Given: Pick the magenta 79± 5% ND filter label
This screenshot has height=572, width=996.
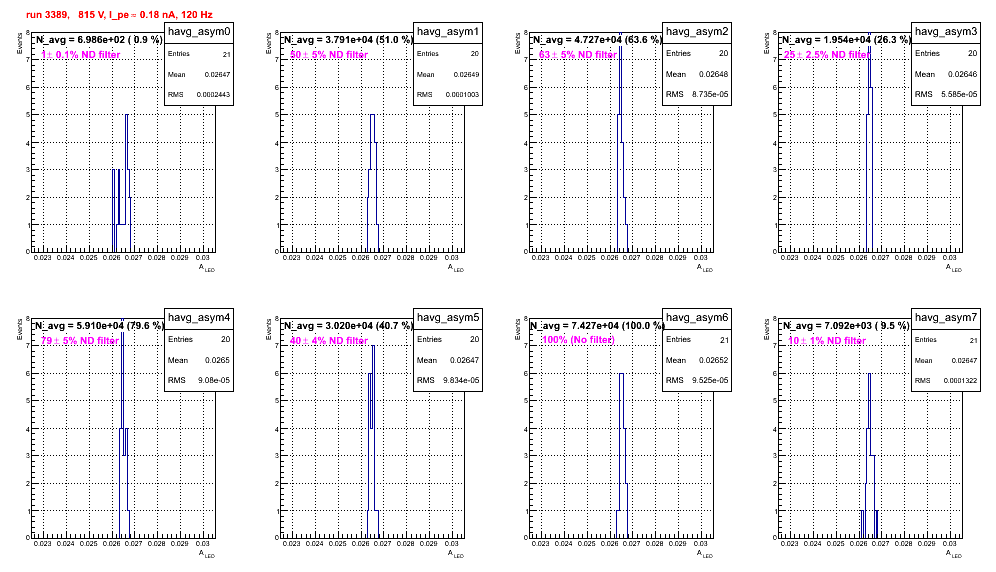Looking at the screenshot, I should (80, 341).
